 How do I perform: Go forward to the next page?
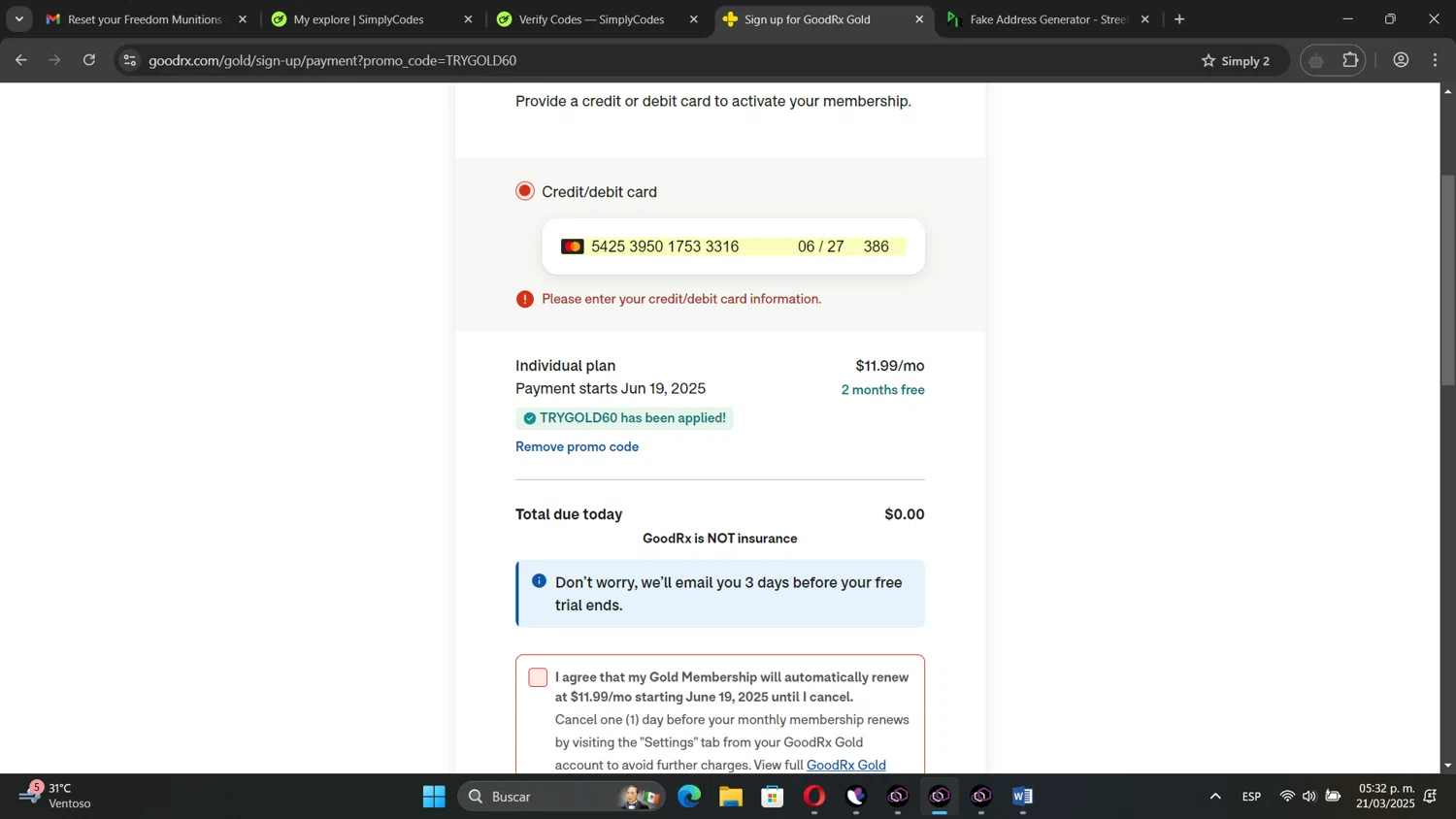pos(55,60)
